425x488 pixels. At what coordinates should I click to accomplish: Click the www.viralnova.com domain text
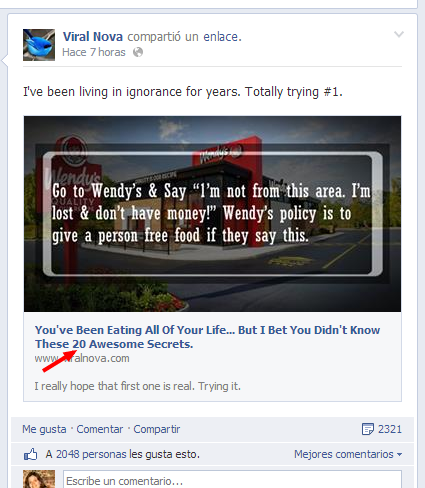point(82,358)
